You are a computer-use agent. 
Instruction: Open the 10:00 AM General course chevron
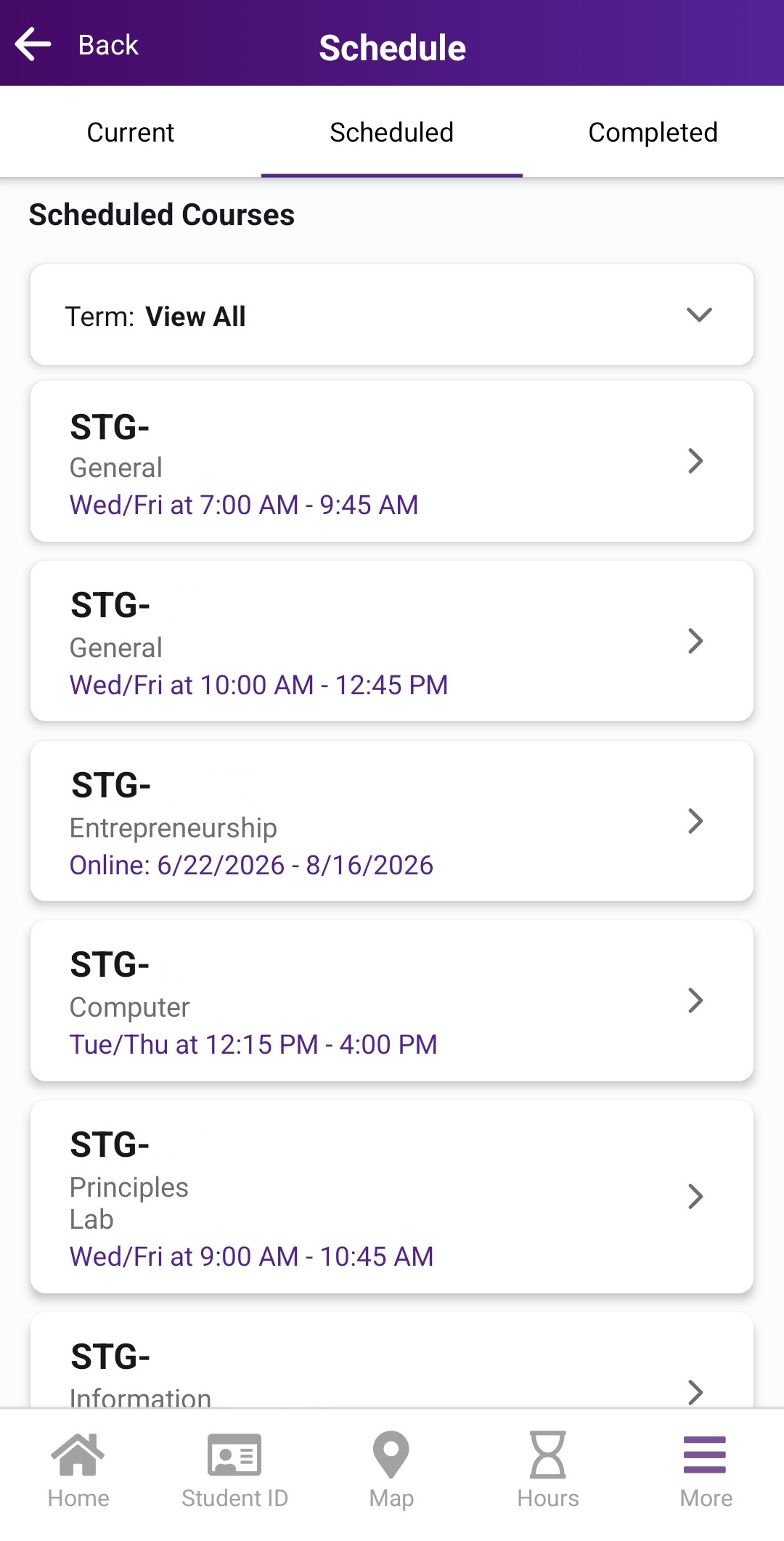pyautogui.click(x=695, y=641)
